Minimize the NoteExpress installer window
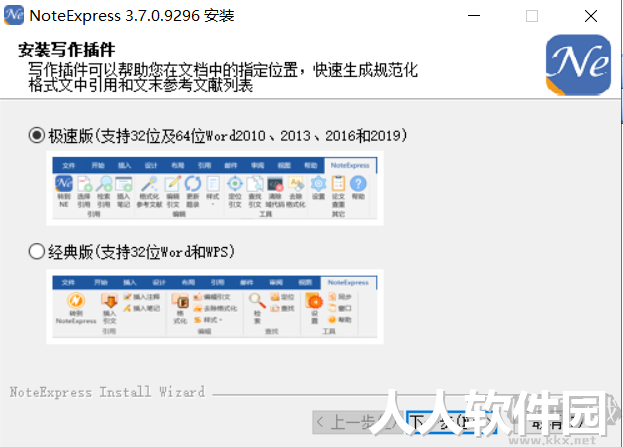The height and width of the screenshot is (447, 623). click(x=474, y=16)
